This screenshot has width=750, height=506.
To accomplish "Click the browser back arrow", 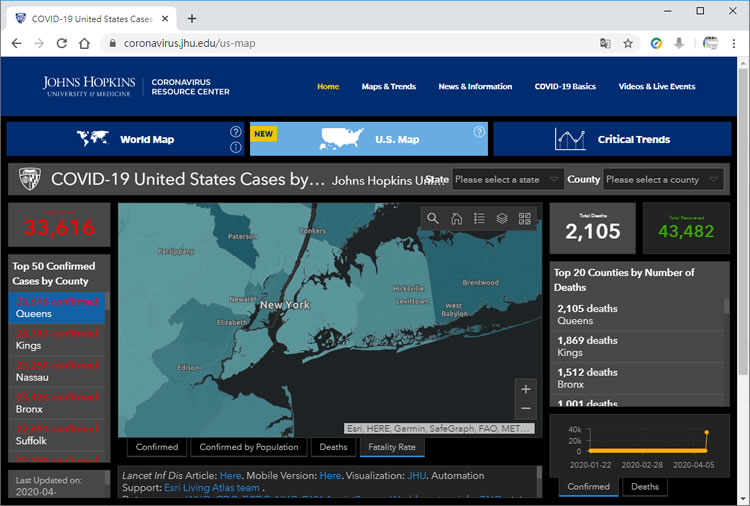I will click(16, 44).
